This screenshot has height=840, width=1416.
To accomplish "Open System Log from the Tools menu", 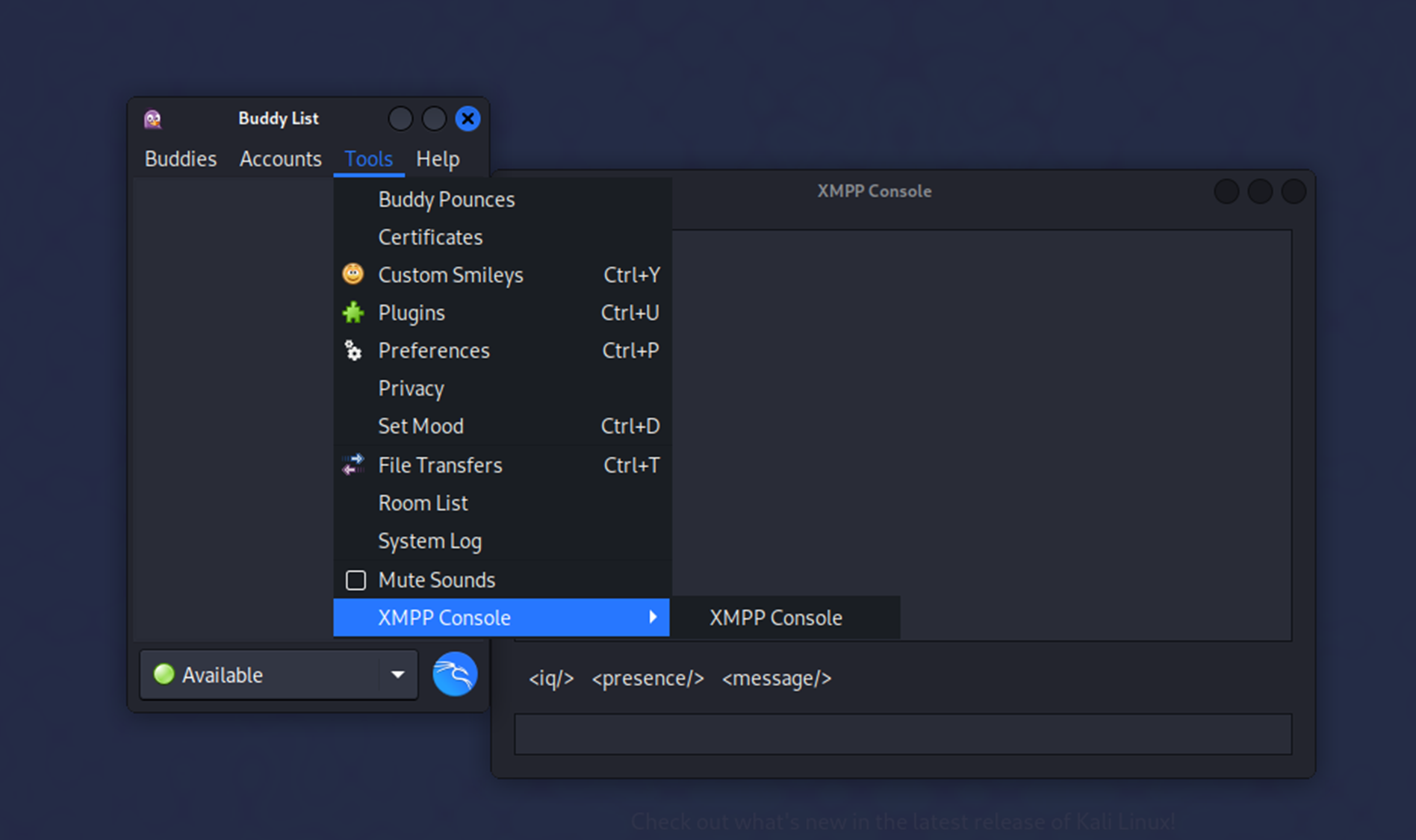I will point(502,541).
